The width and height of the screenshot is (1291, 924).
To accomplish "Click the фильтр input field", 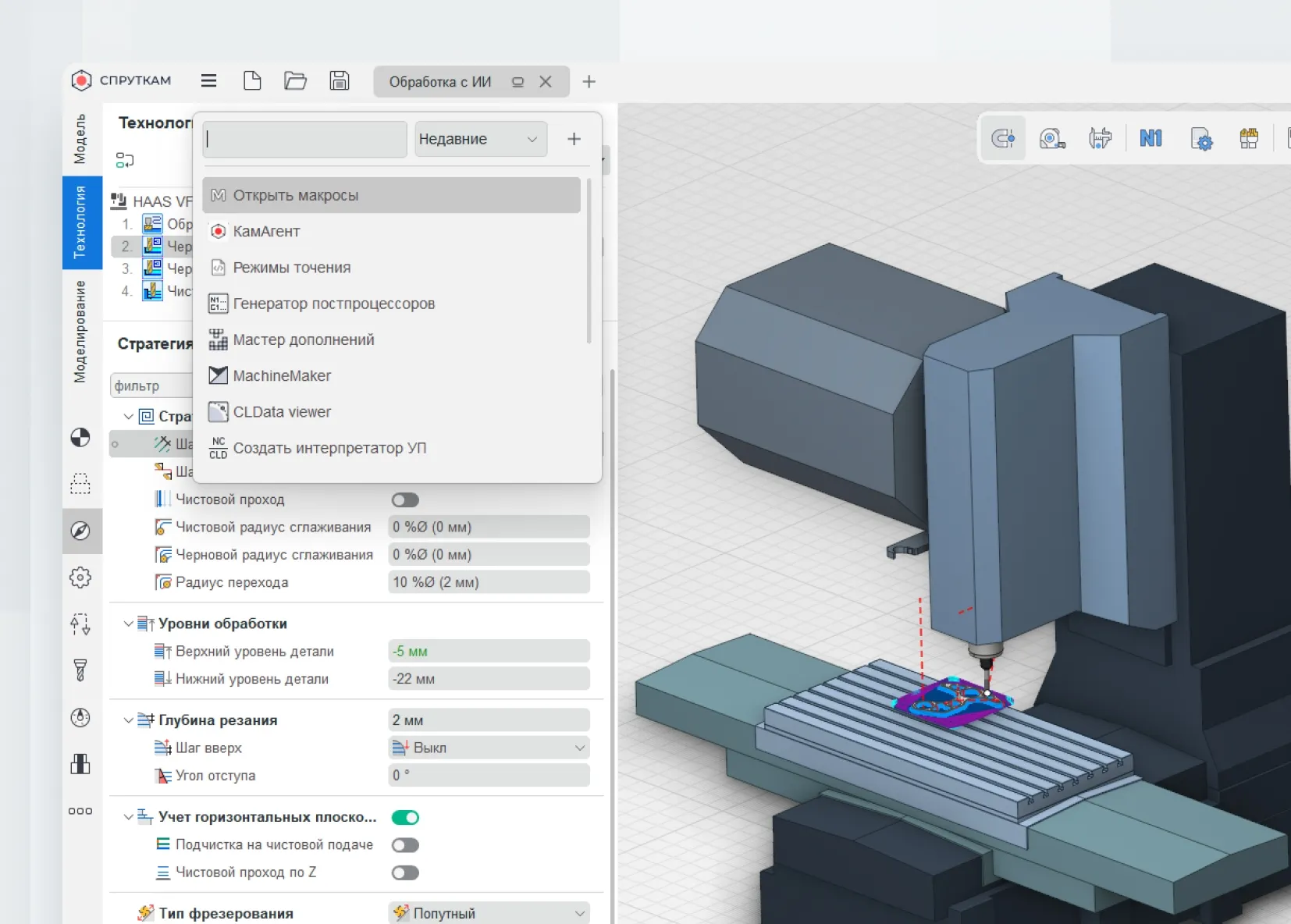I will [151, 386].
